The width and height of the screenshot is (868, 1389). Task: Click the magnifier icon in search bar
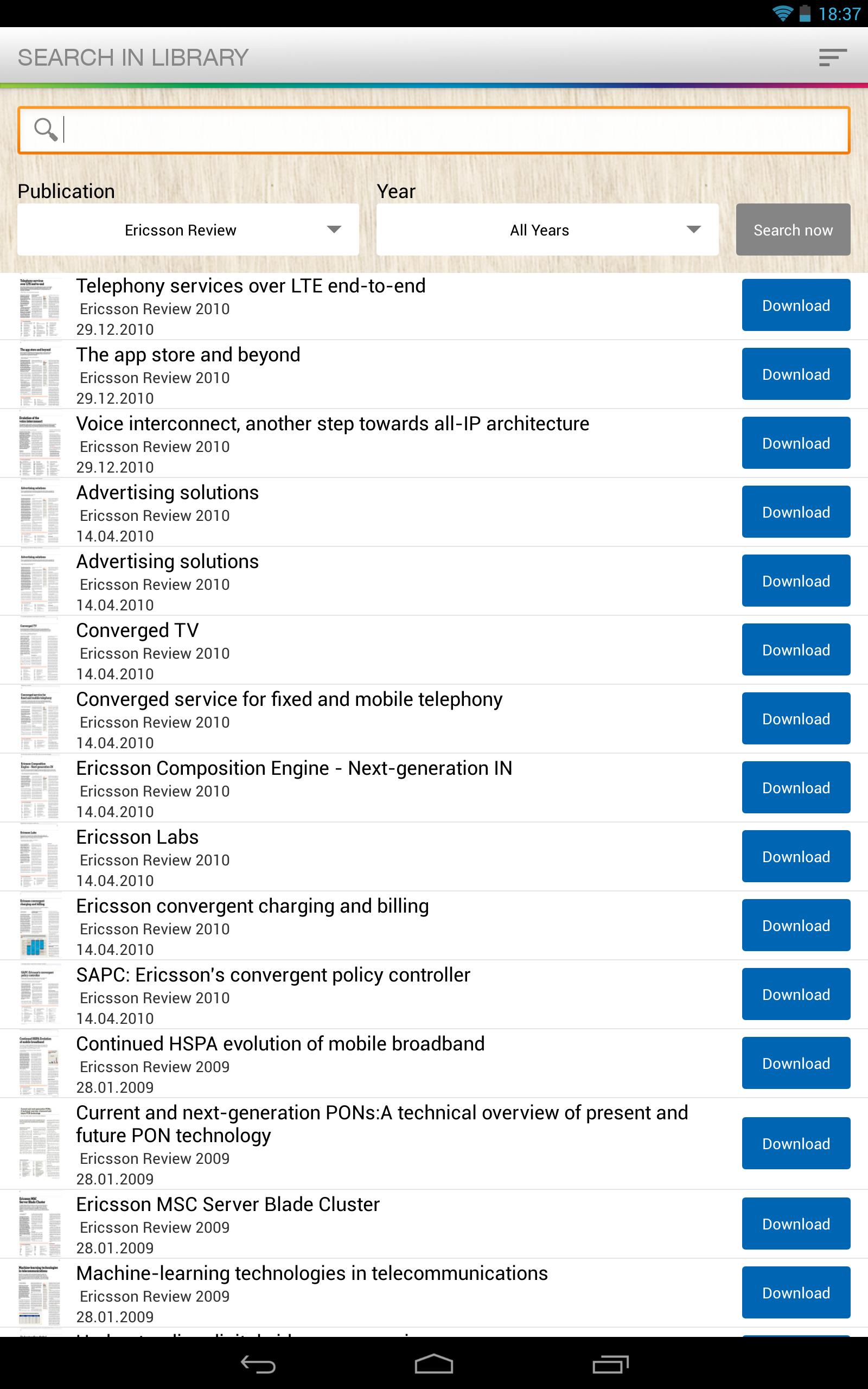coord(46,129)
